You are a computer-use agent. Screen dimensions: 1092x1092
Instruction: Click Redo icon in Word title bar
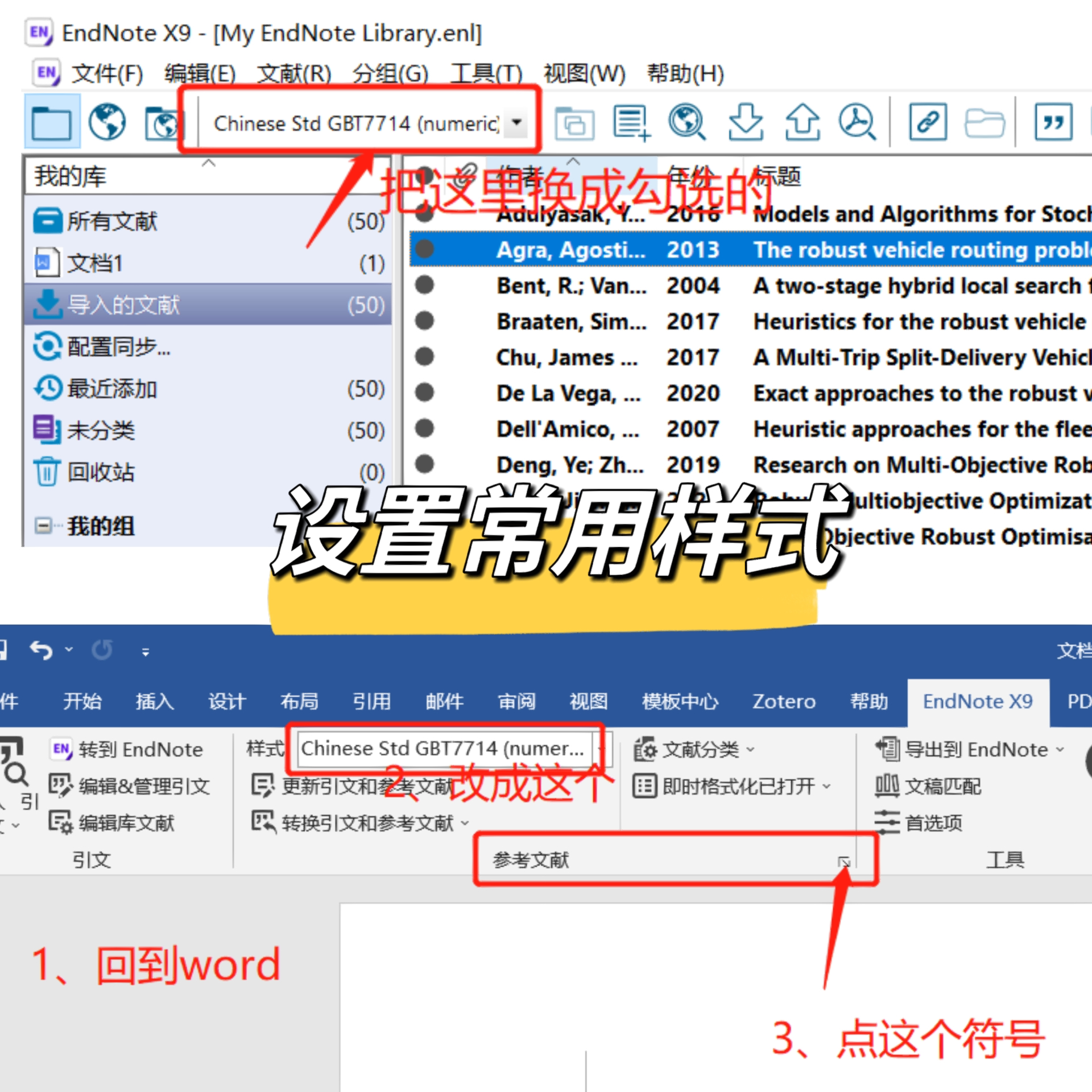[102, 650]
